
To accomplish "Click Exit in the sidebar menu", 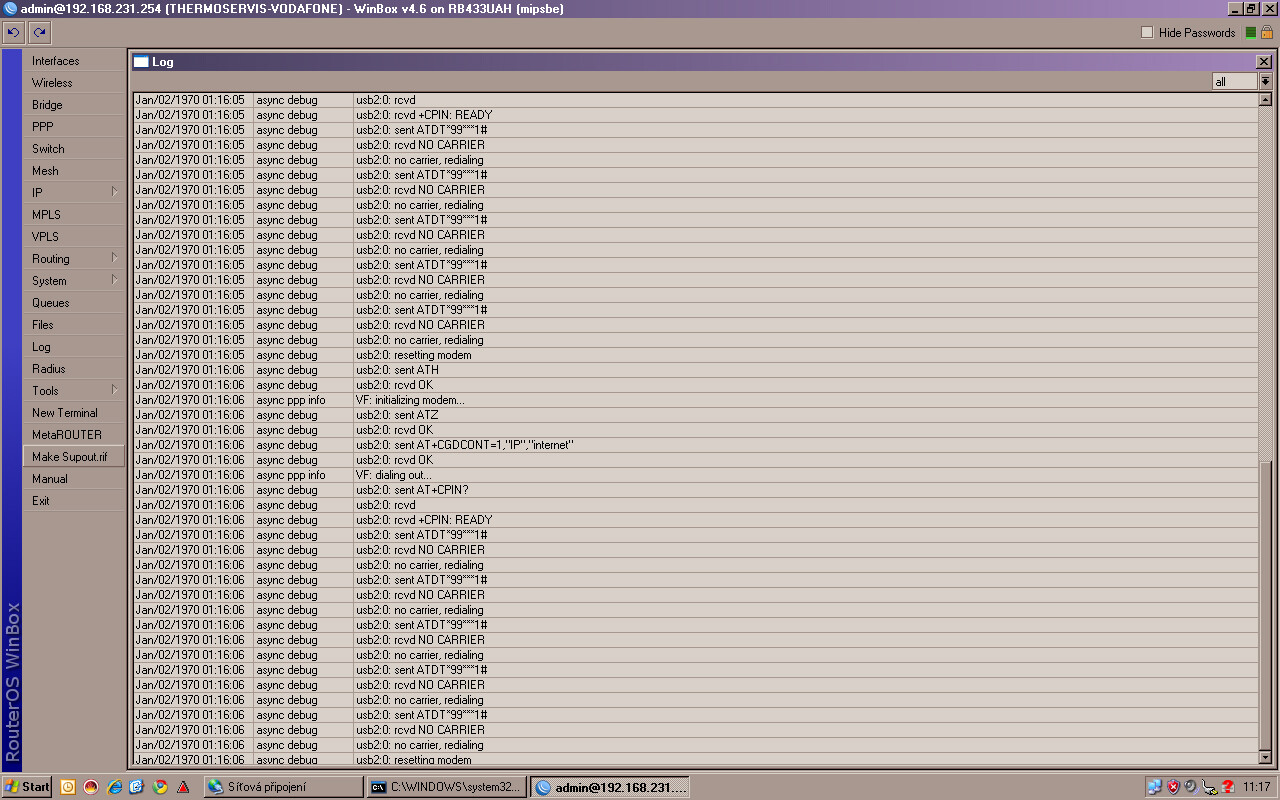I will (x=74, y=501).
